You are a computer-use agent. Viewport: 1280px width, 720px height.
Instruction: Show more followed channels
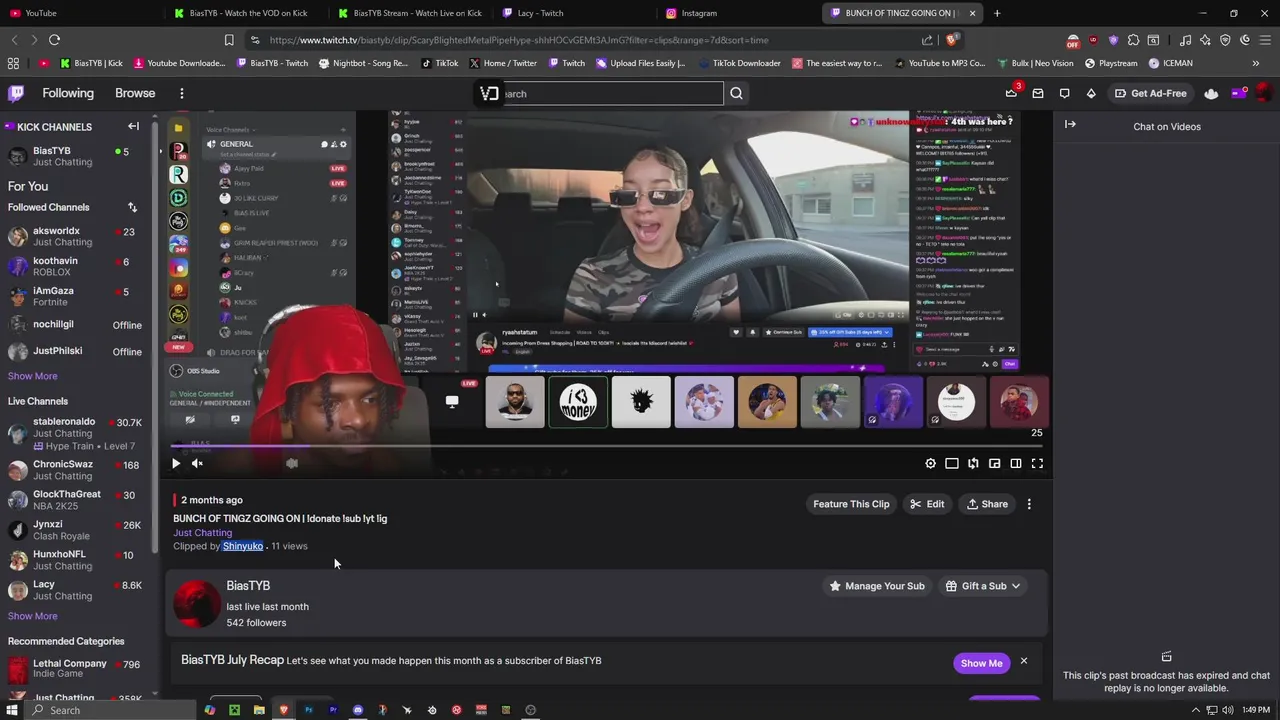33,376
